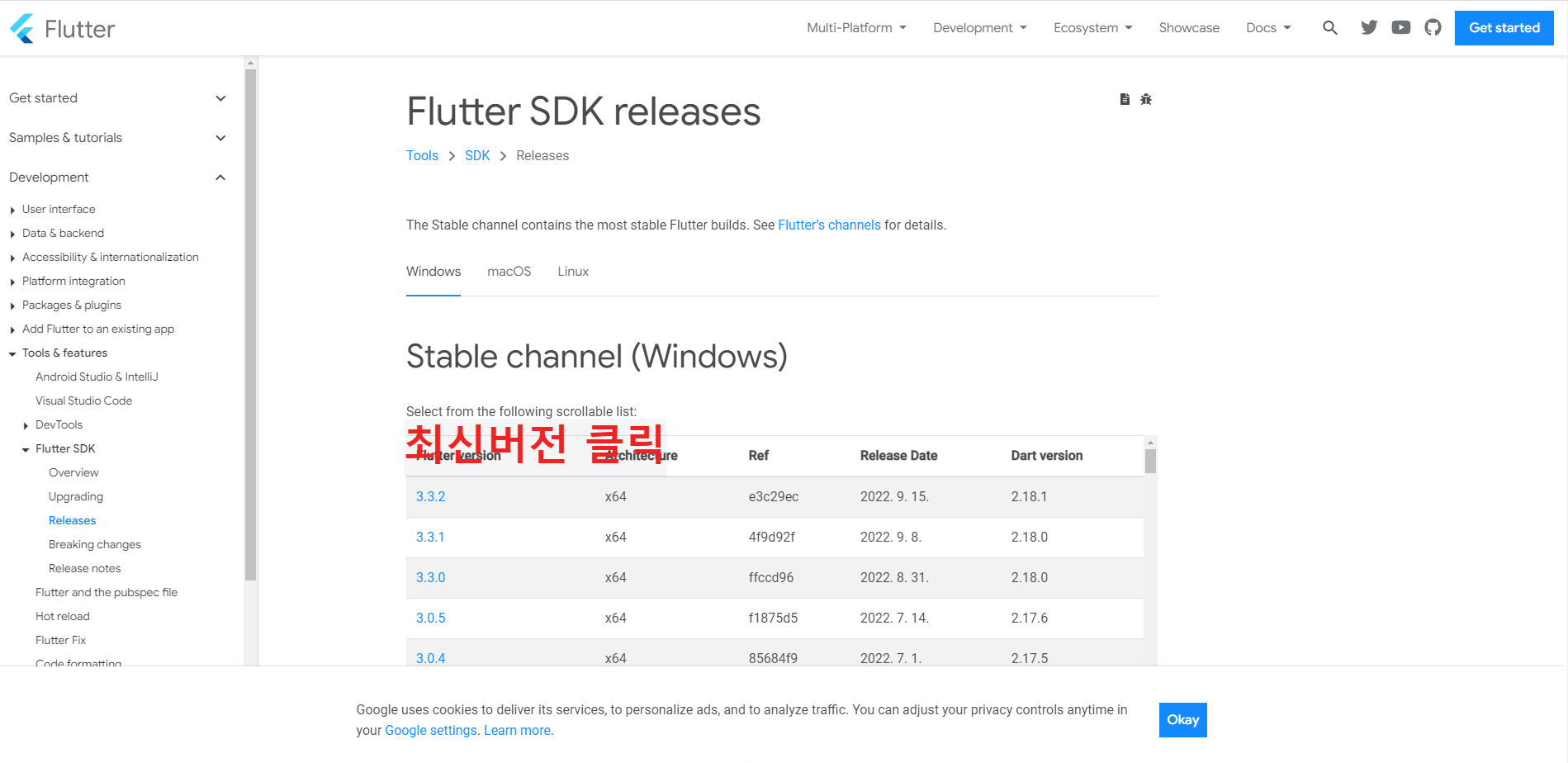Image resolution: width=1568 pixels, height=763 pixels.
Task: Open the Multi-Platform dropdown menu
Action: coord(856,28)
